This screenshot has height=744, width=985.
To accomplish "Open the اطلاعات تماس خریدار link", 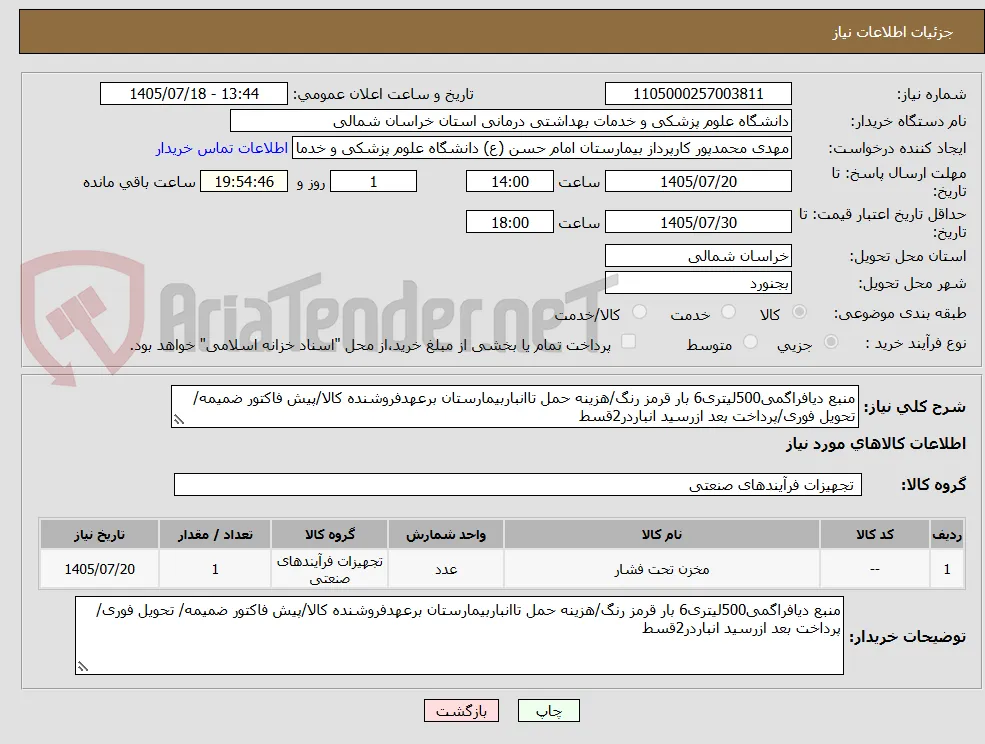I will click(x=222, y=148).
